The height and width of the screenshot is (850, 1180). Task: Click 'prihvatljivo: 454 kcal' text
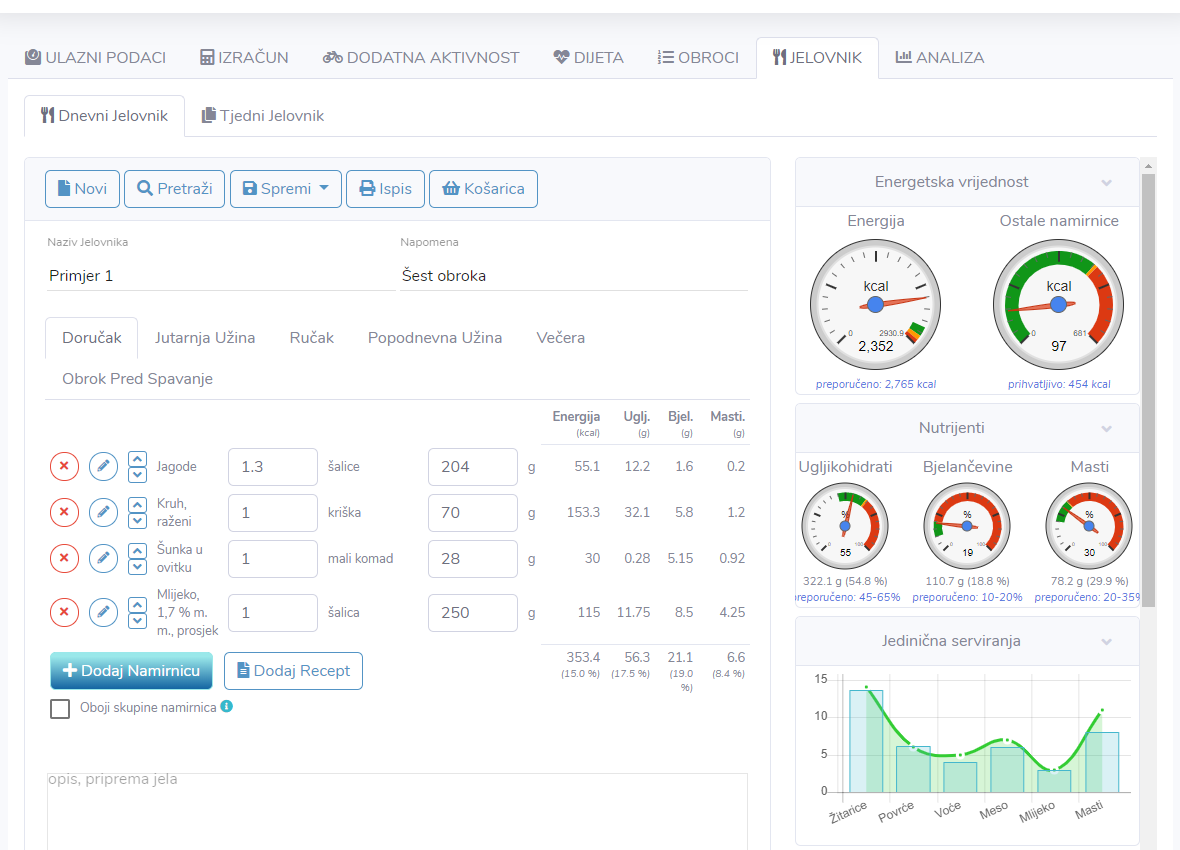coord(1059,384)
